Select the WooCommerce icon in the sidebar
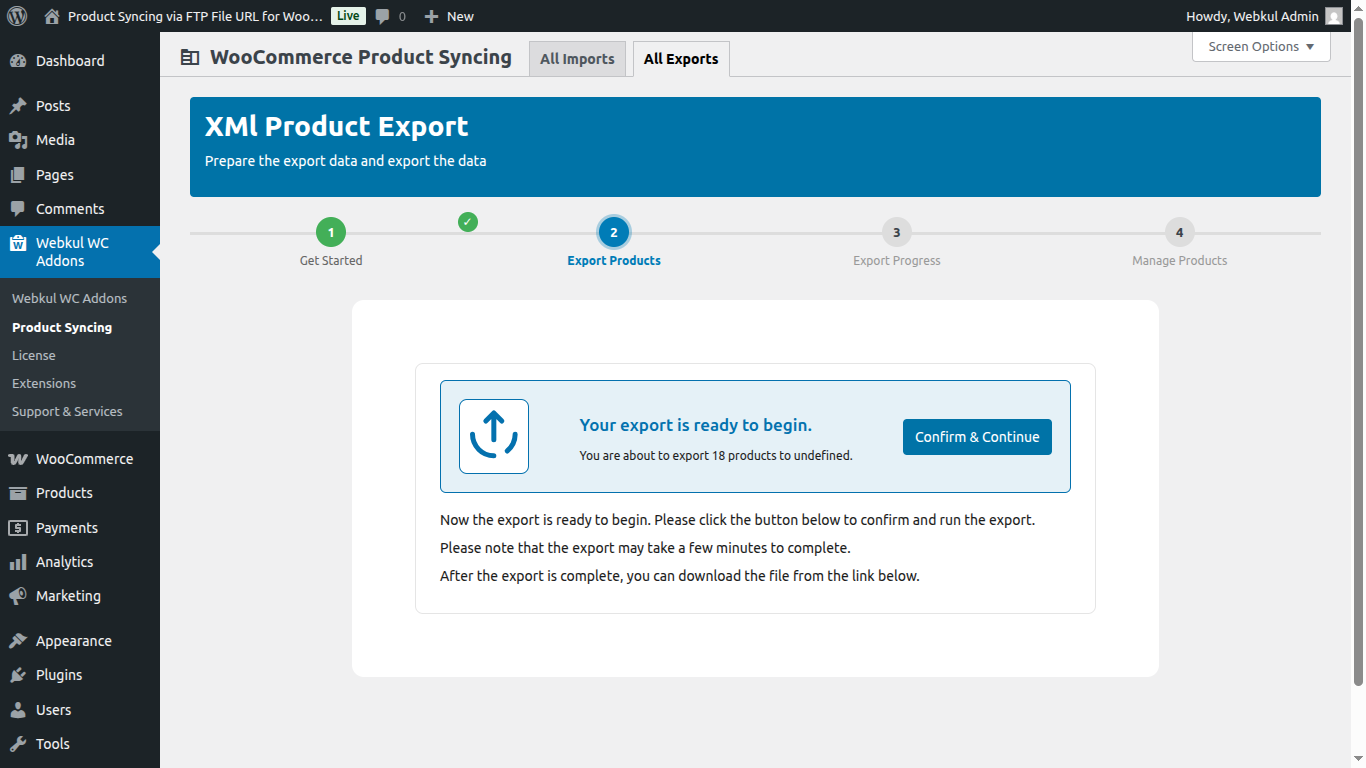The height and width of the screenshot is (768, 1366). (18, 458)
